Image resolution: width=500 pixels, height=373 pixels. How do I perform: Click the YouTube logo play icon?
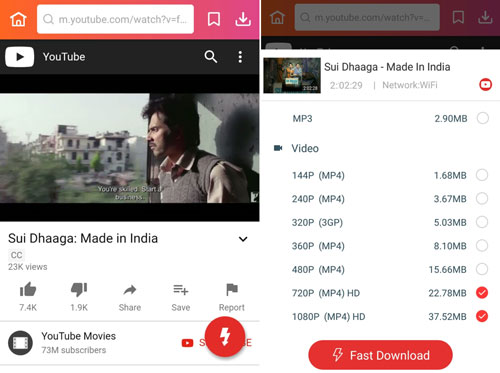pos(19,57)
